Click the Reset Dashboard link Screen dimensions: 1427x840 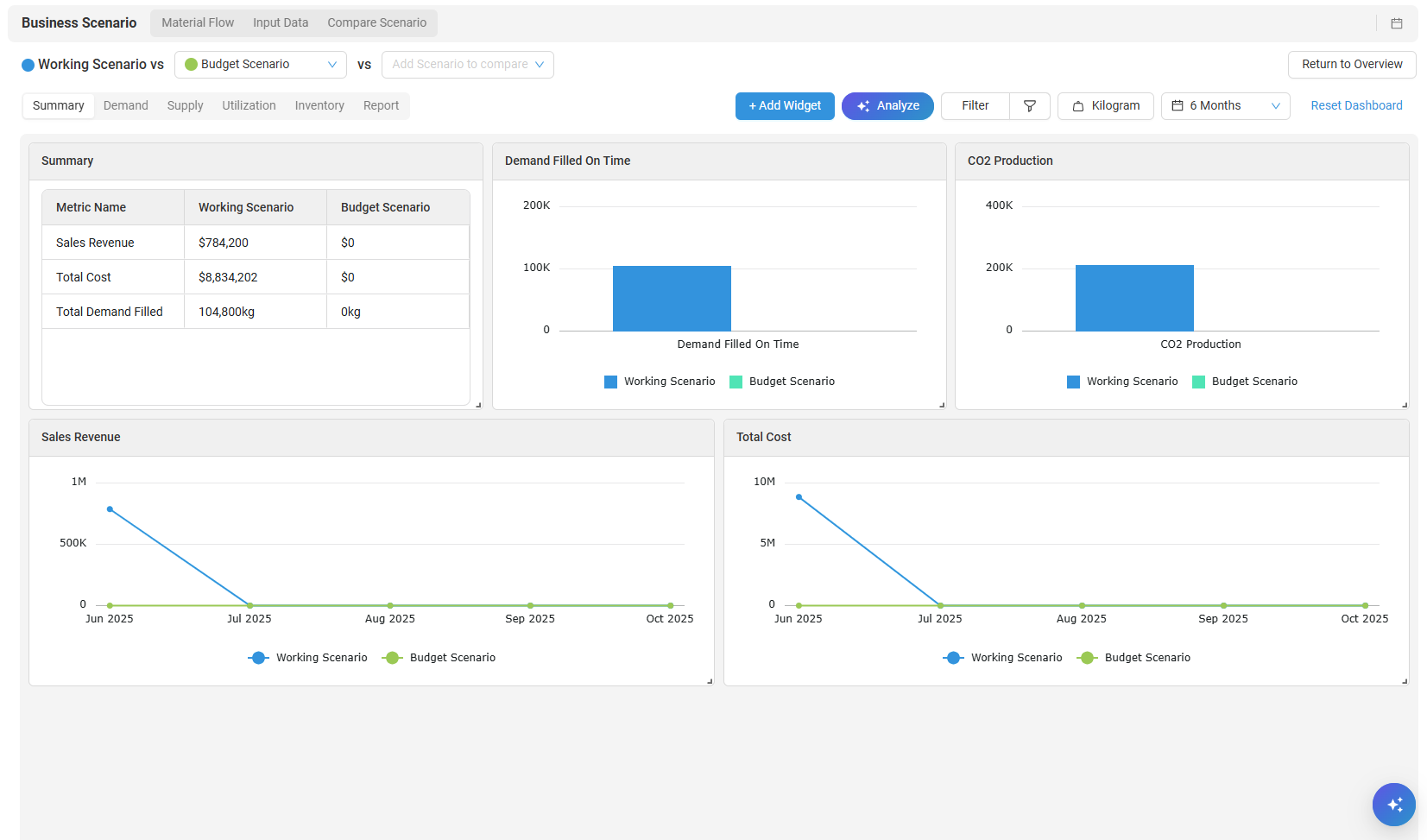(x=1356, y=106)
